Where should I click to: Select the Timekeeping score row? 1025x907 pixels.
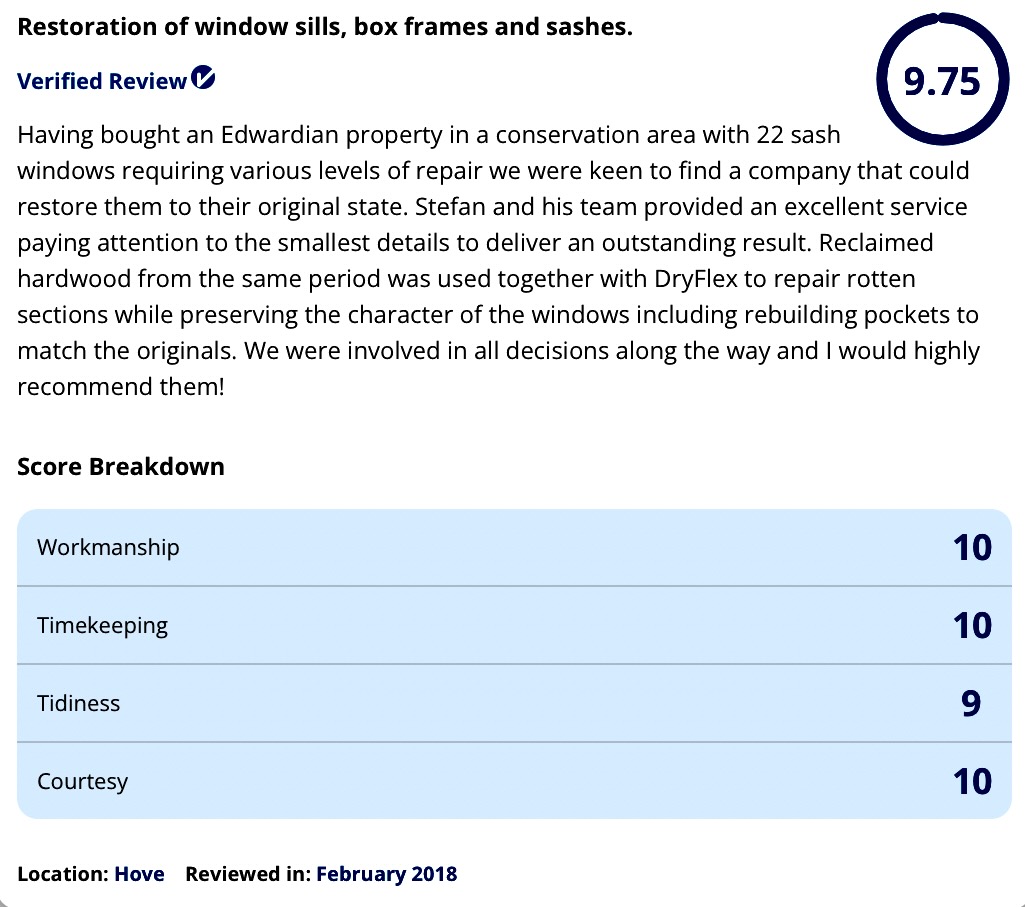pos(514,626)
